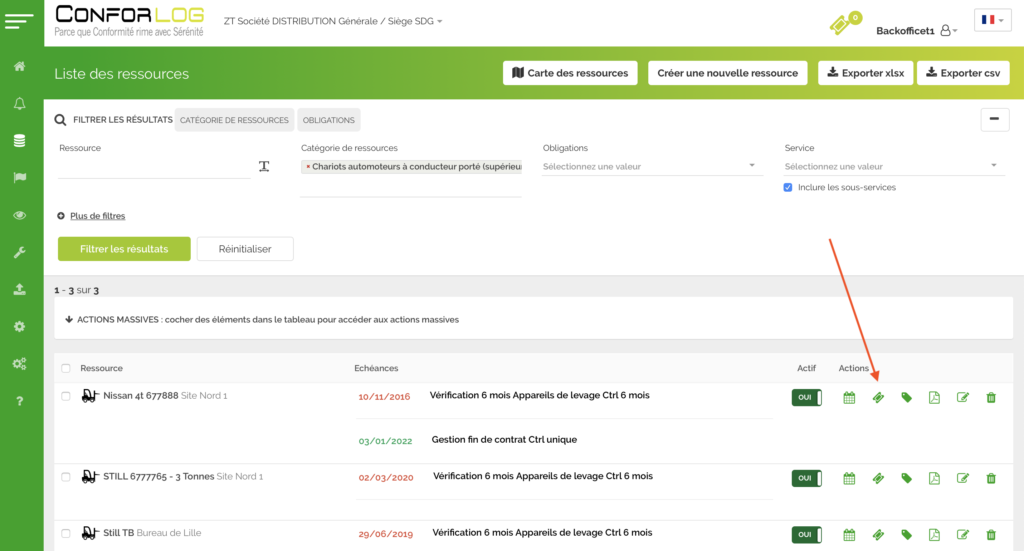Open the Obligations dropdown
The height and width of the screenshot is (551, 1024).
pos(652,166)
